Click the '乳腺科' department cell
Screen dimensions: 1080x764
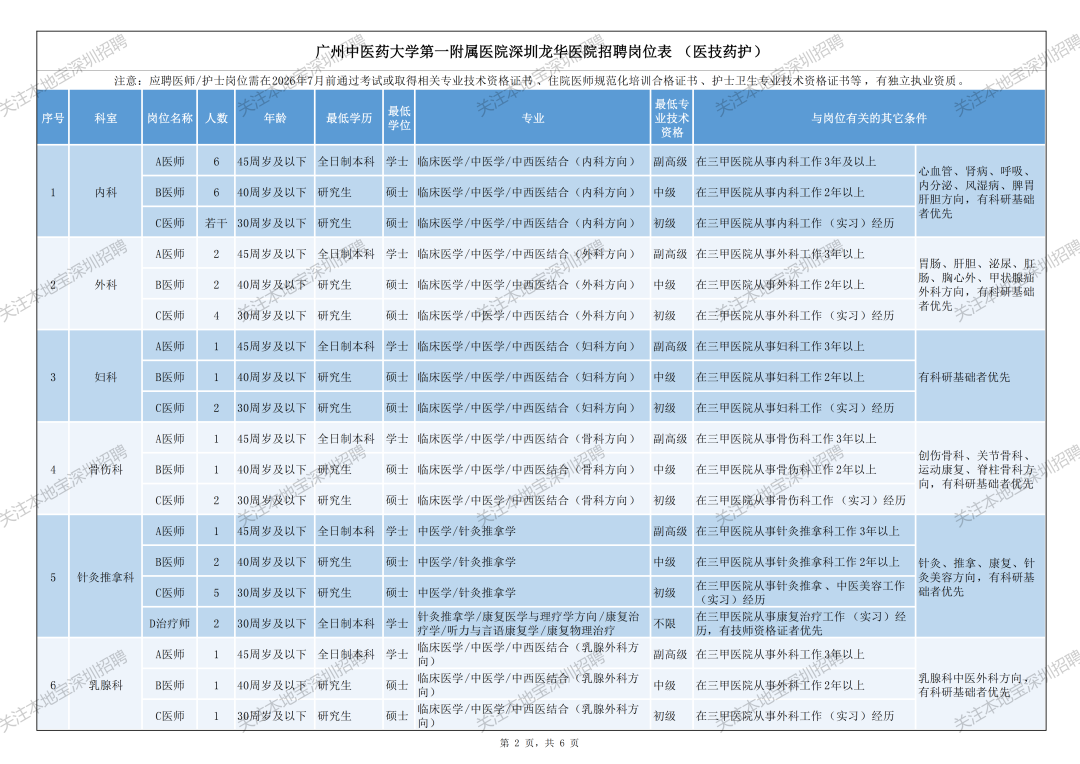[x=105, y=685]
